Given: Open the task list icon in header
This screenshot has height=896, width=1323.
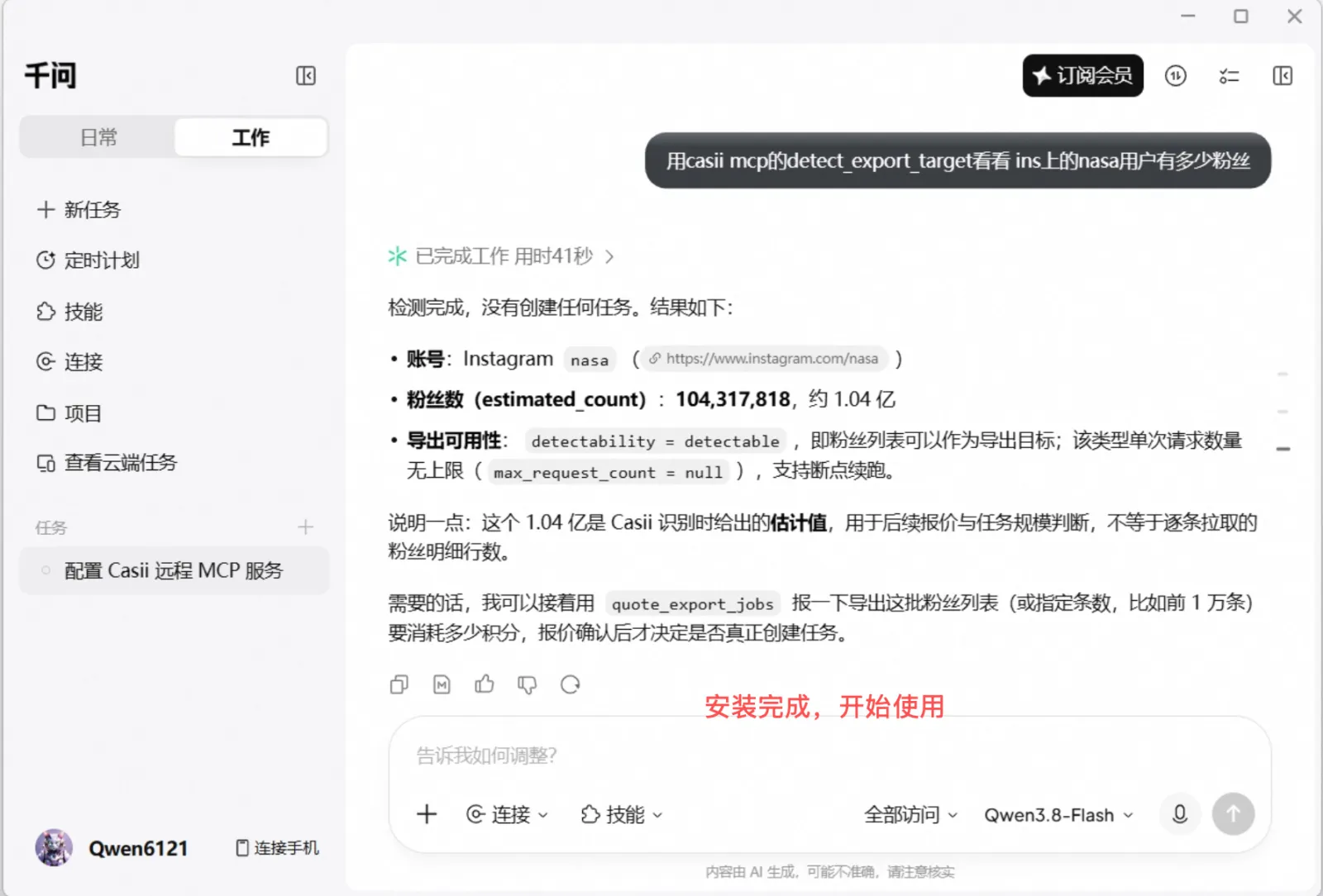Looking at the screenshot, I should pos(1229,76).
